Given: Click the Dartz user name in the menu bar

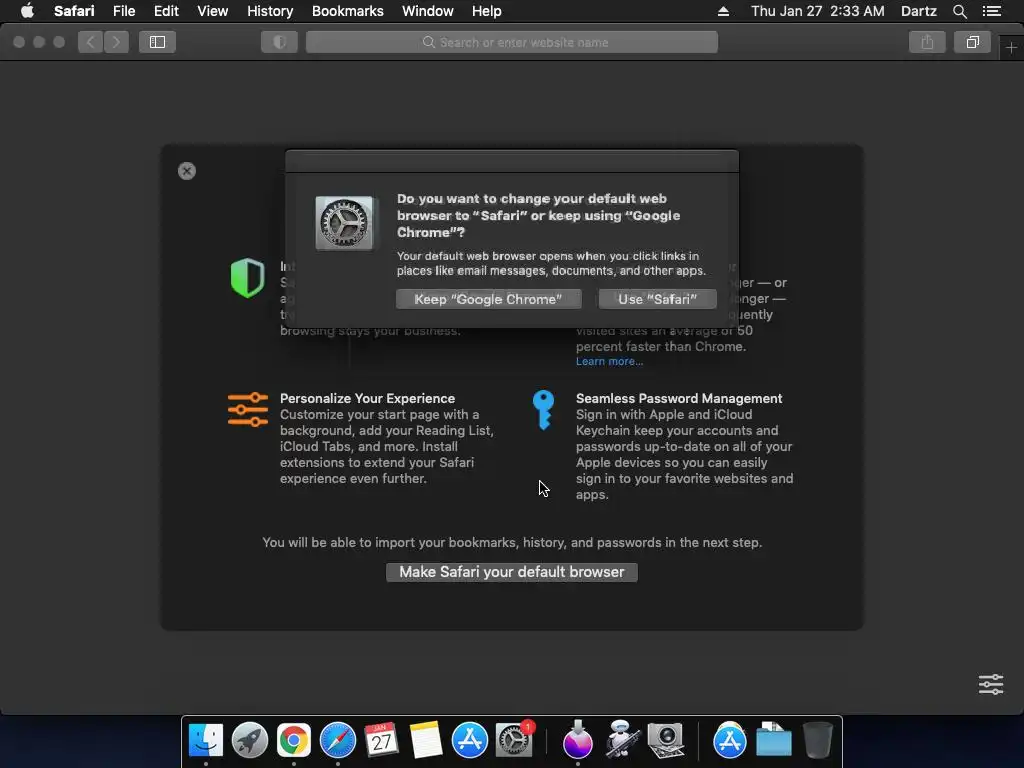Looking at the screenshot, I should pos(918,11).
